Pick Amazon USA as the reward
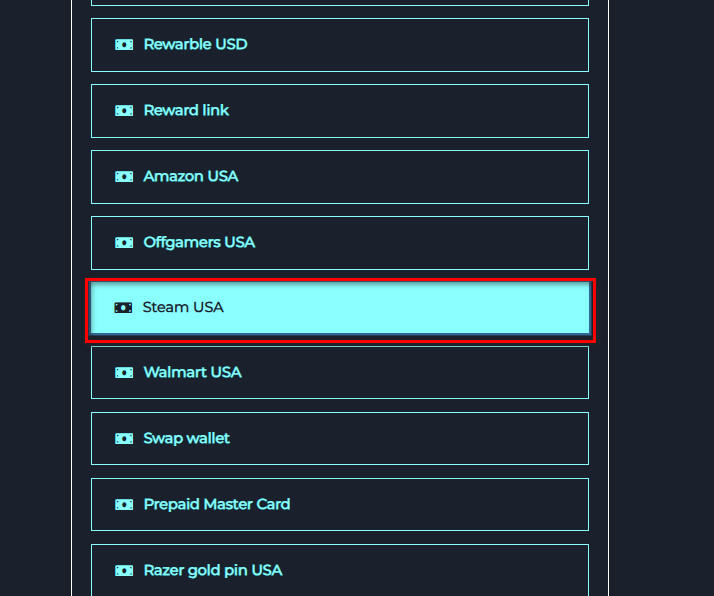714x596 pixels. coord(340,177)
